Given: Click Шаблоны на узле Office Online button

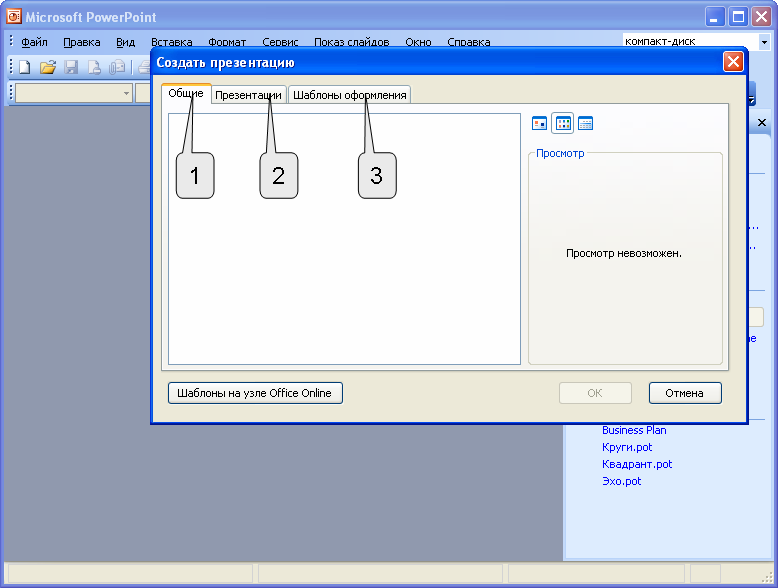Looking at the screenshot, I should (255, 393).
